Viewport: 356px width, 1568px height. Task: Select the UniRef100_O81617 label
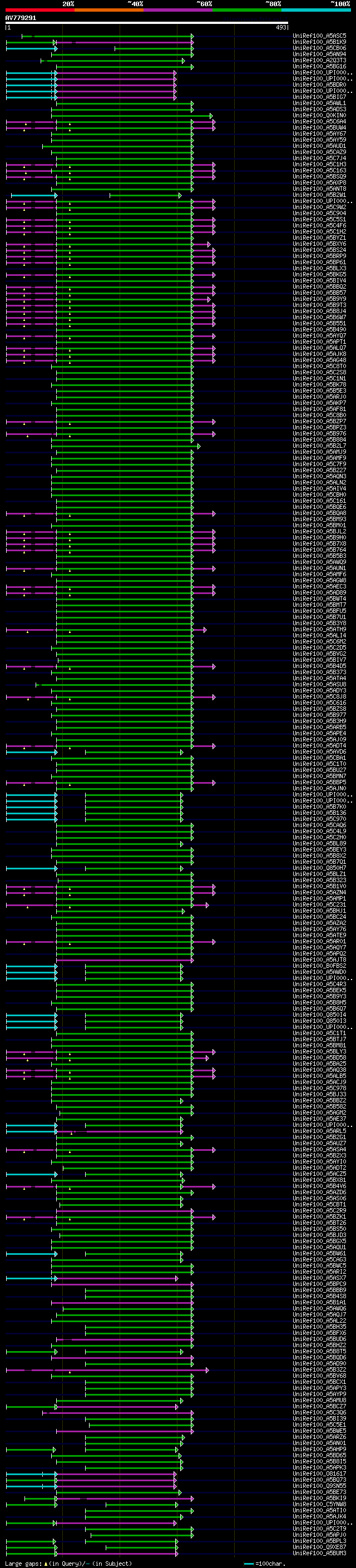pos(319,1473)
